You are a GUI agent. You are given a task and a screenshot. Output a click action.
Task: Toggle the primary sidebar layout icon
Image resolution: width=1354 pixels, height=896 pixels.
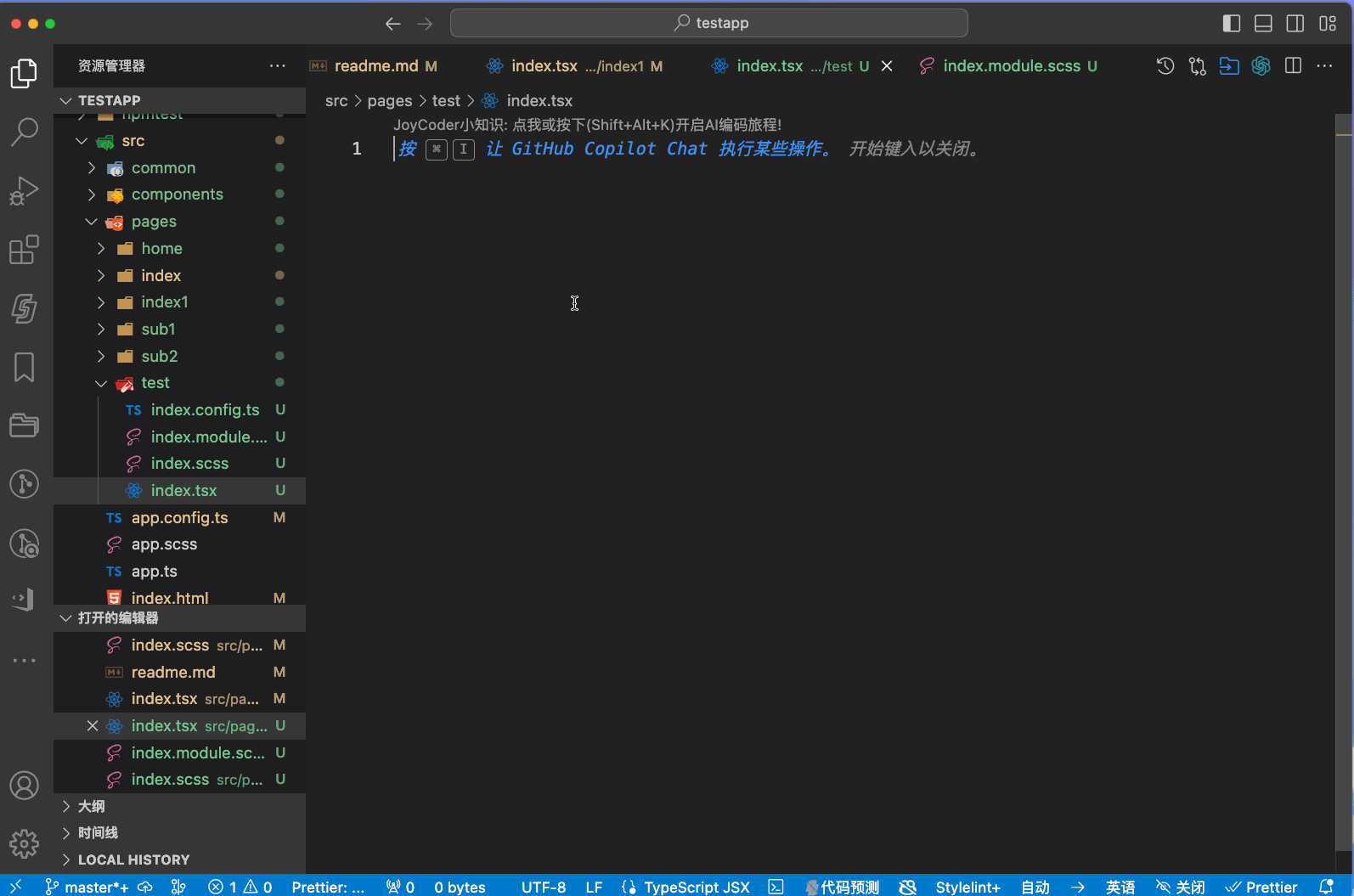(1231, 24)
